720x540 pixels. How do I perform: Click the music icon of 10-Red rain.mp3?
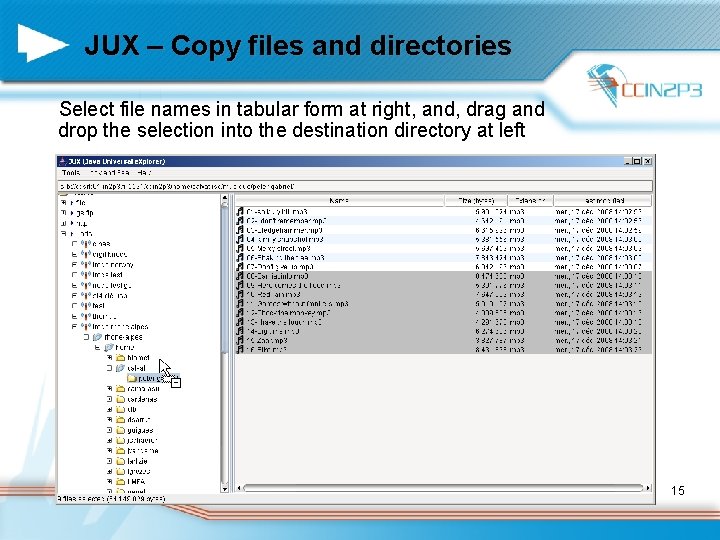click(240, 294)
